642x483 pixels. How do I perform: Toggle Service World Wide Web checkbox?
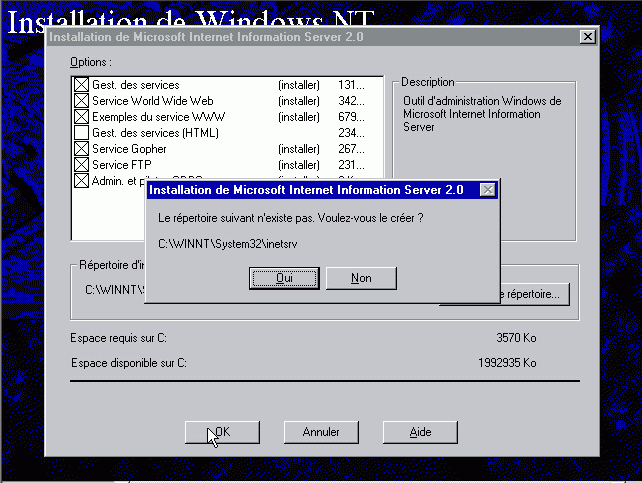81,101
